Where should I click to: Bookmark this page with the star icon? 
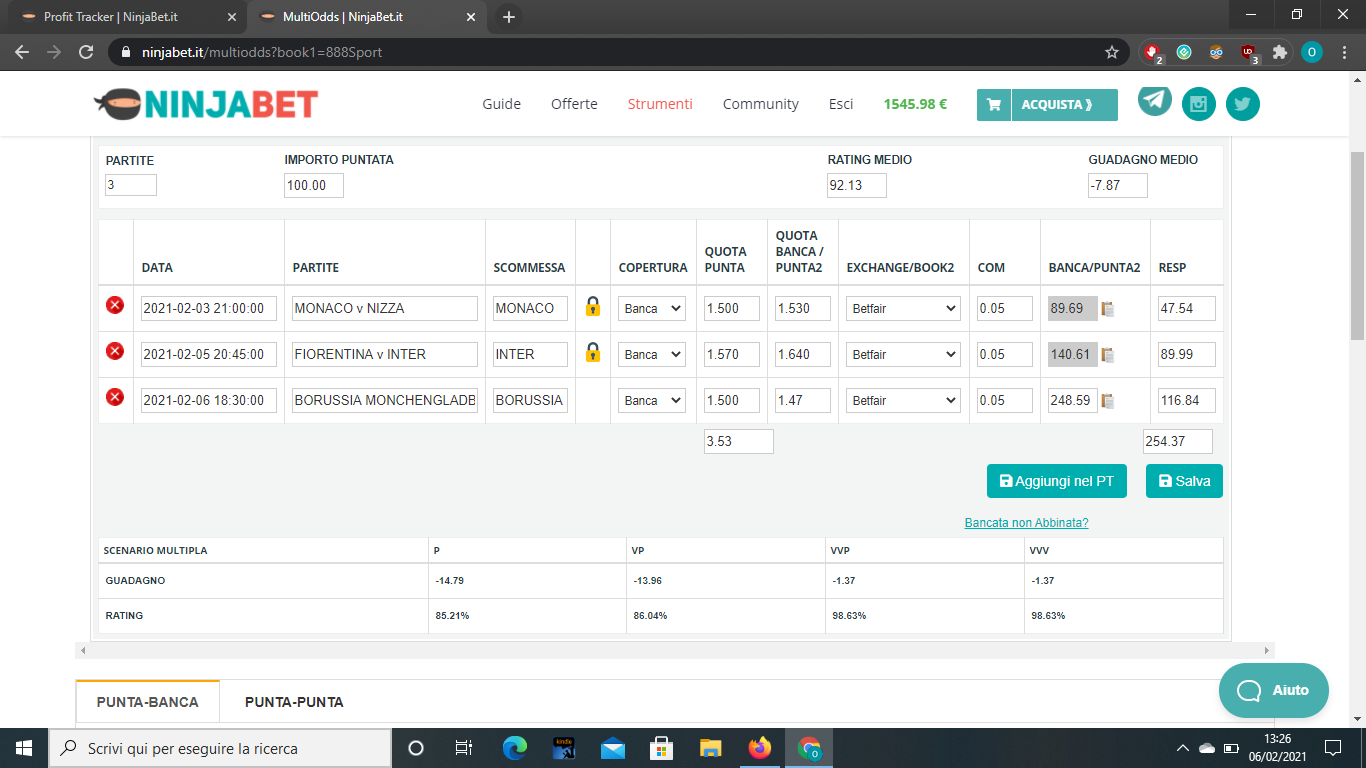pyautogui.click(x=1111, y=52)
